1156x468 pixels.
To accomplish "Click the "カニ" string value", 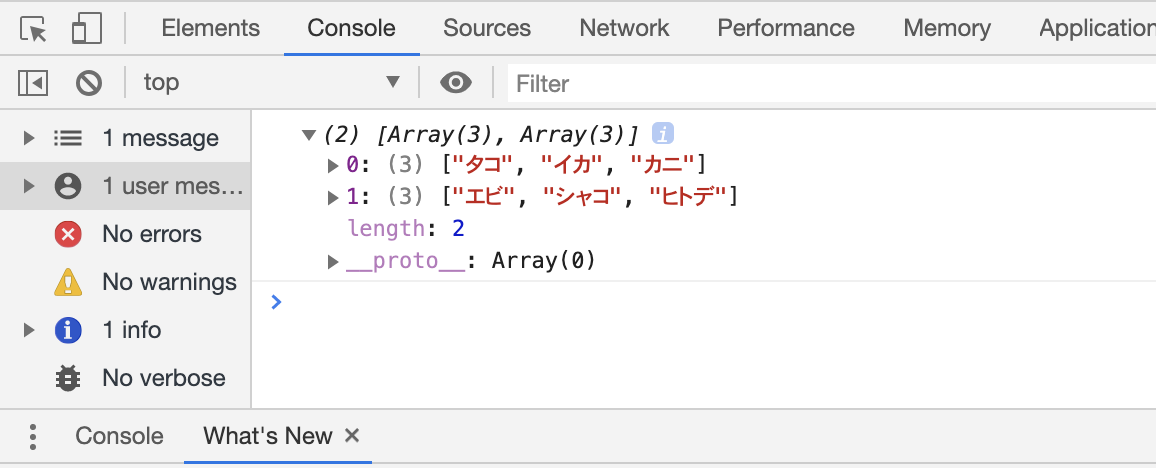I will pos(663,164).
